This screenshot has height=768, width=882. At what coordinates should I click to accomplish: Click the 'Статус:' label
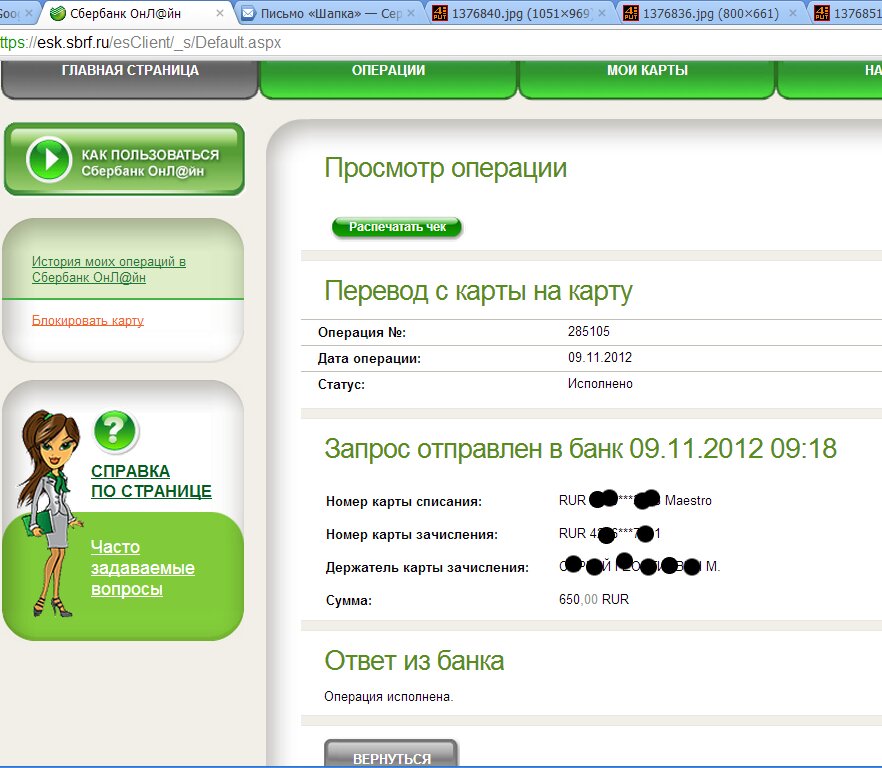tap(341, 384)
